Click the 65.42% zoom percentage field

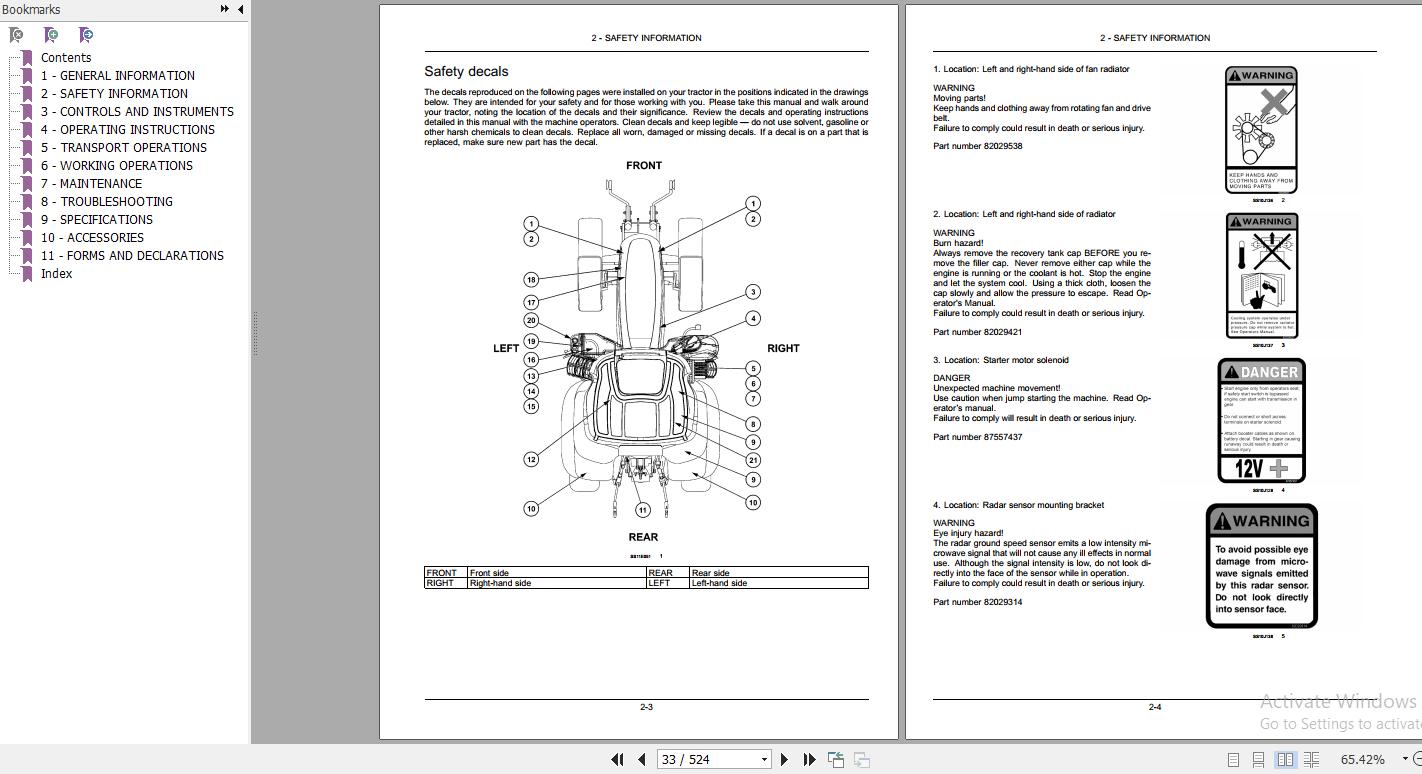click(1362, 760)
